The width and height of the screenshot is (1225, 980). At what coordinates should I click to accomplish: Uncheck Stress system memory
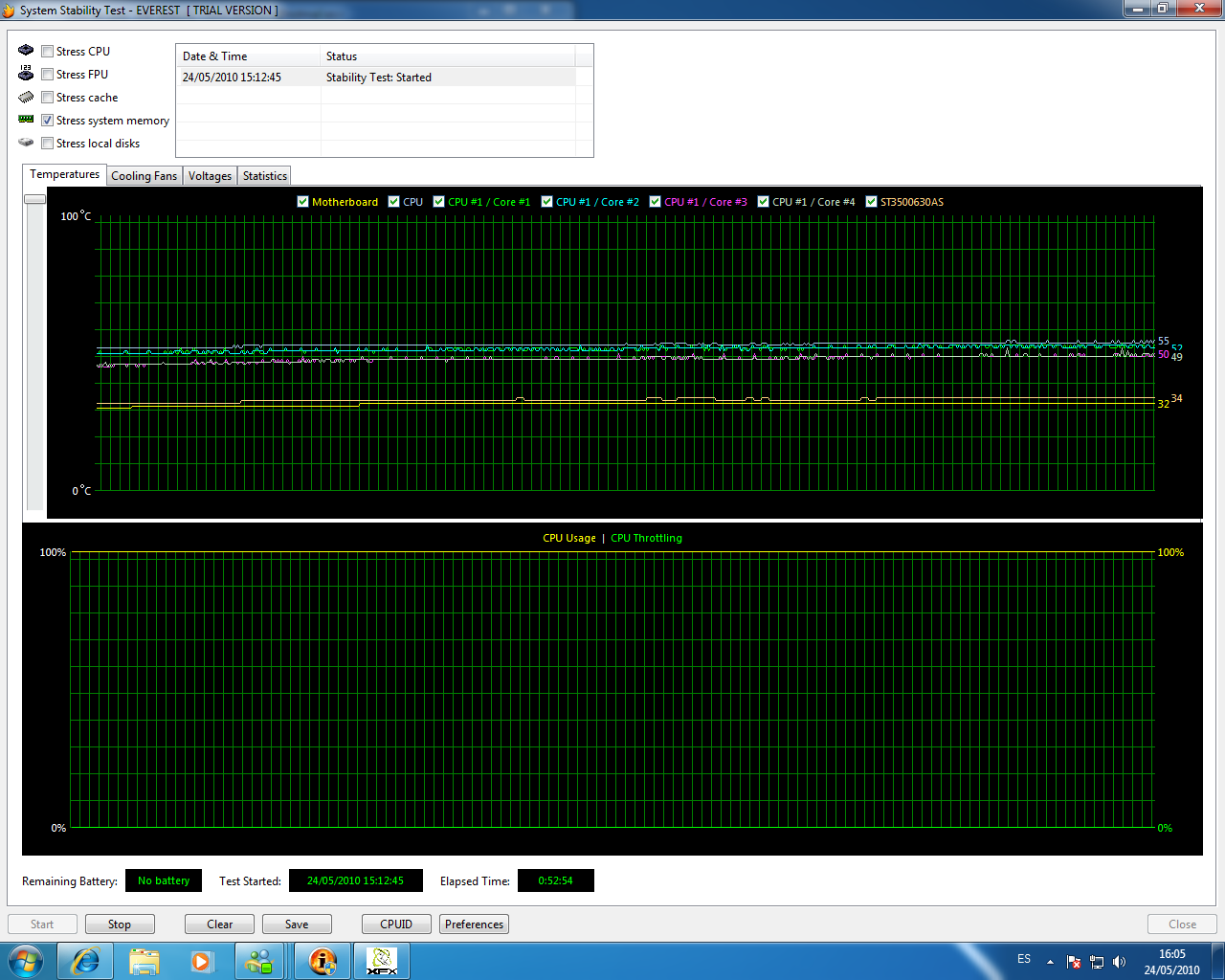(48, 121)
